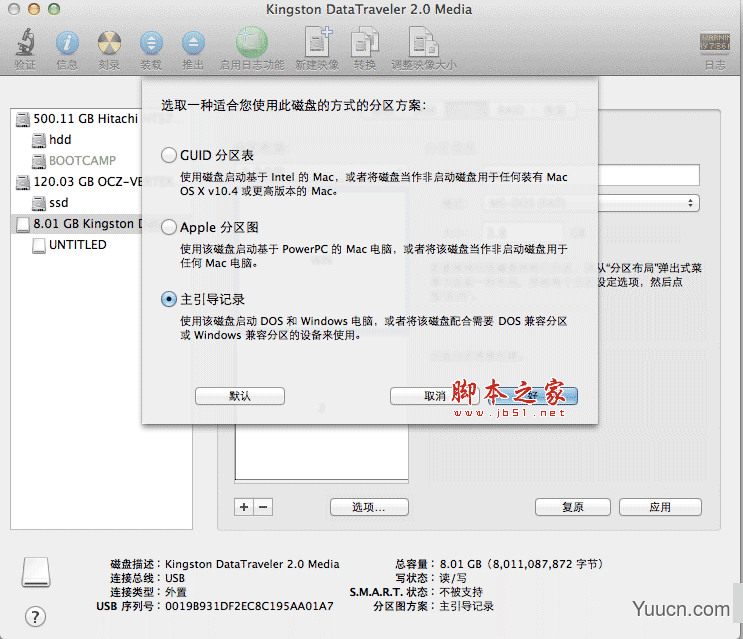Click the 刻录 (Burn) toolbar icon
Viewport: 743px width, 639px height.
(109, 43)
